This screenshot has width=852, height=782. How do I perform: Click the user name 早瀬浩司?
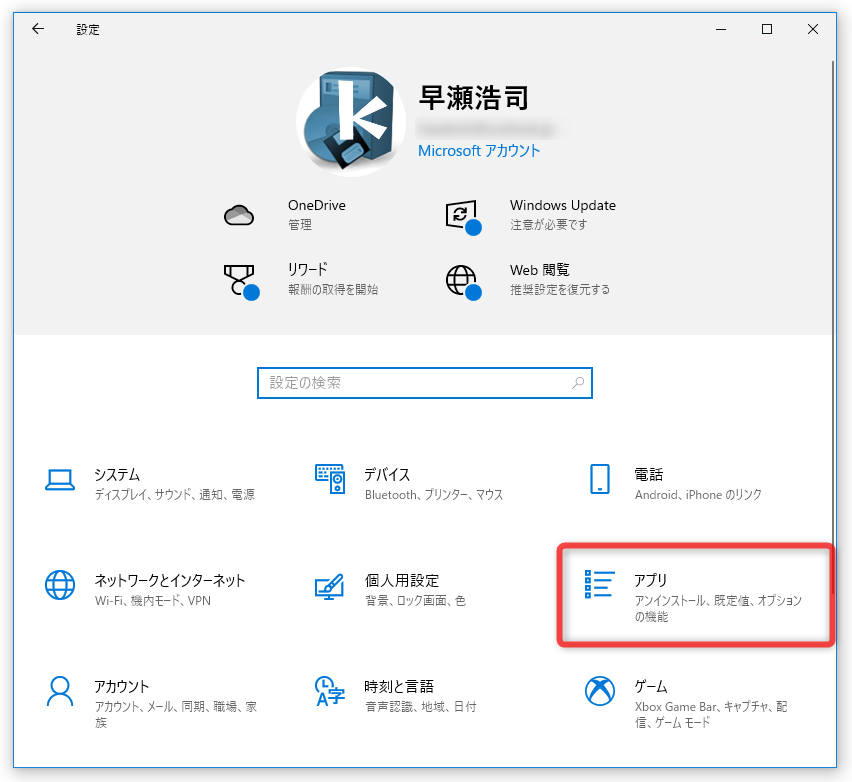pos(473,98)
